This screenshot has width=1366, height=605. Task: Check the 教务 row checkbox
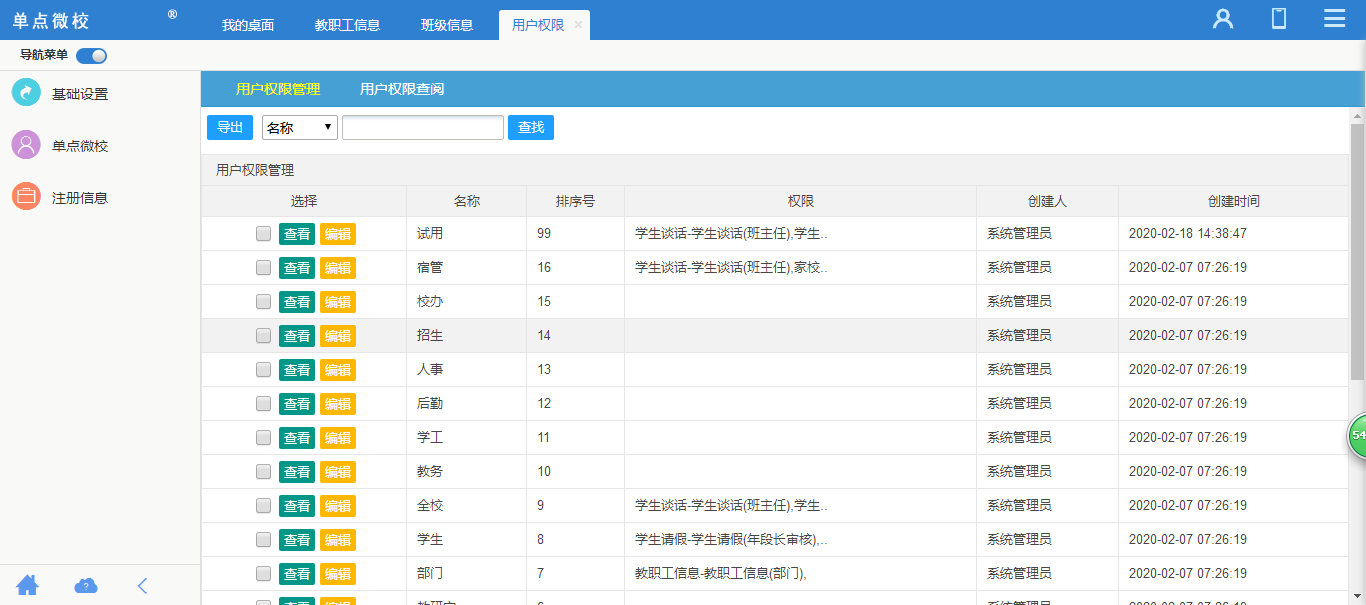(263, 472)
